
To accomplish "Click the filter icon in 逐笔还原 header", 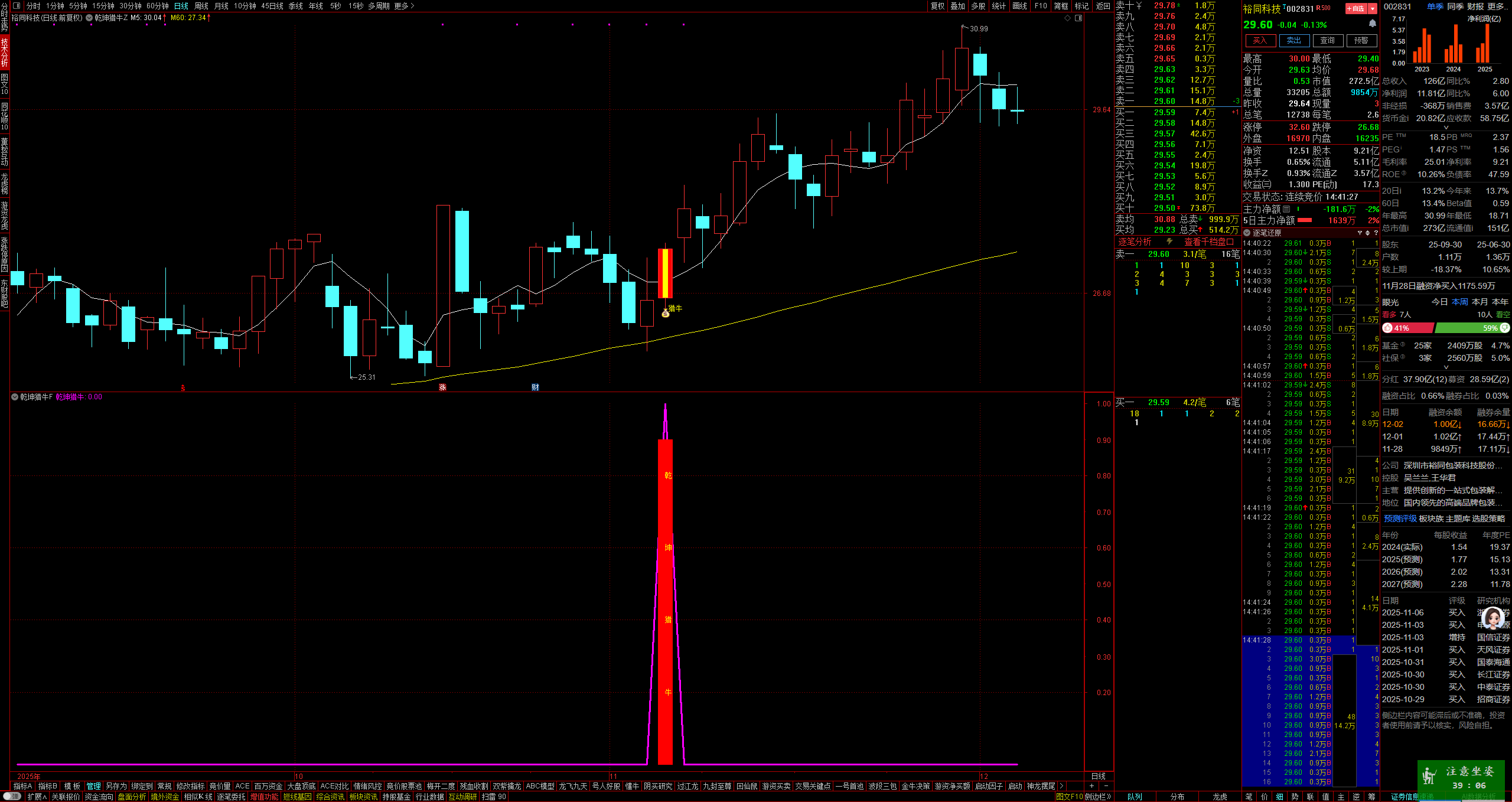I will coord(1359,233).
